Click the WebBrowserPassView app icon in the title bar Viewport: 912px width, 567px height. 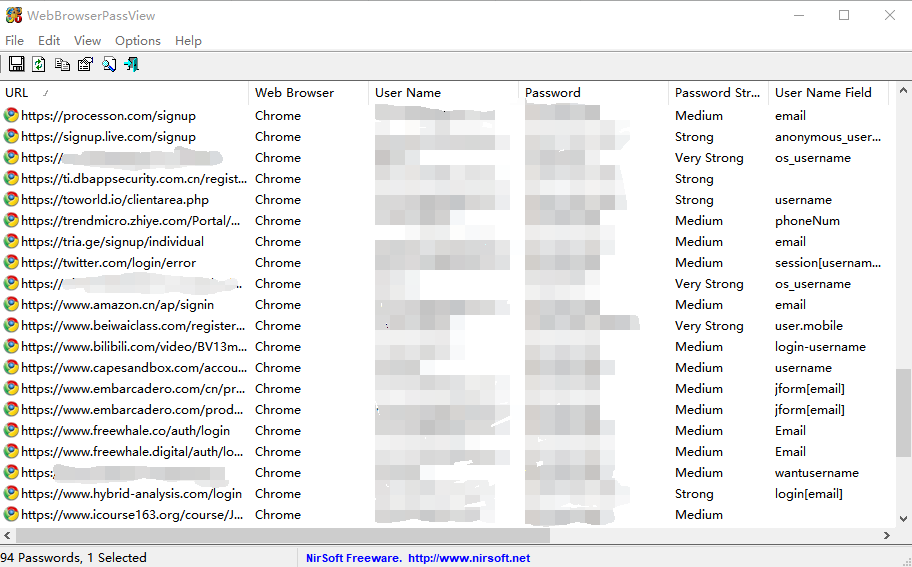pos(14,15)
